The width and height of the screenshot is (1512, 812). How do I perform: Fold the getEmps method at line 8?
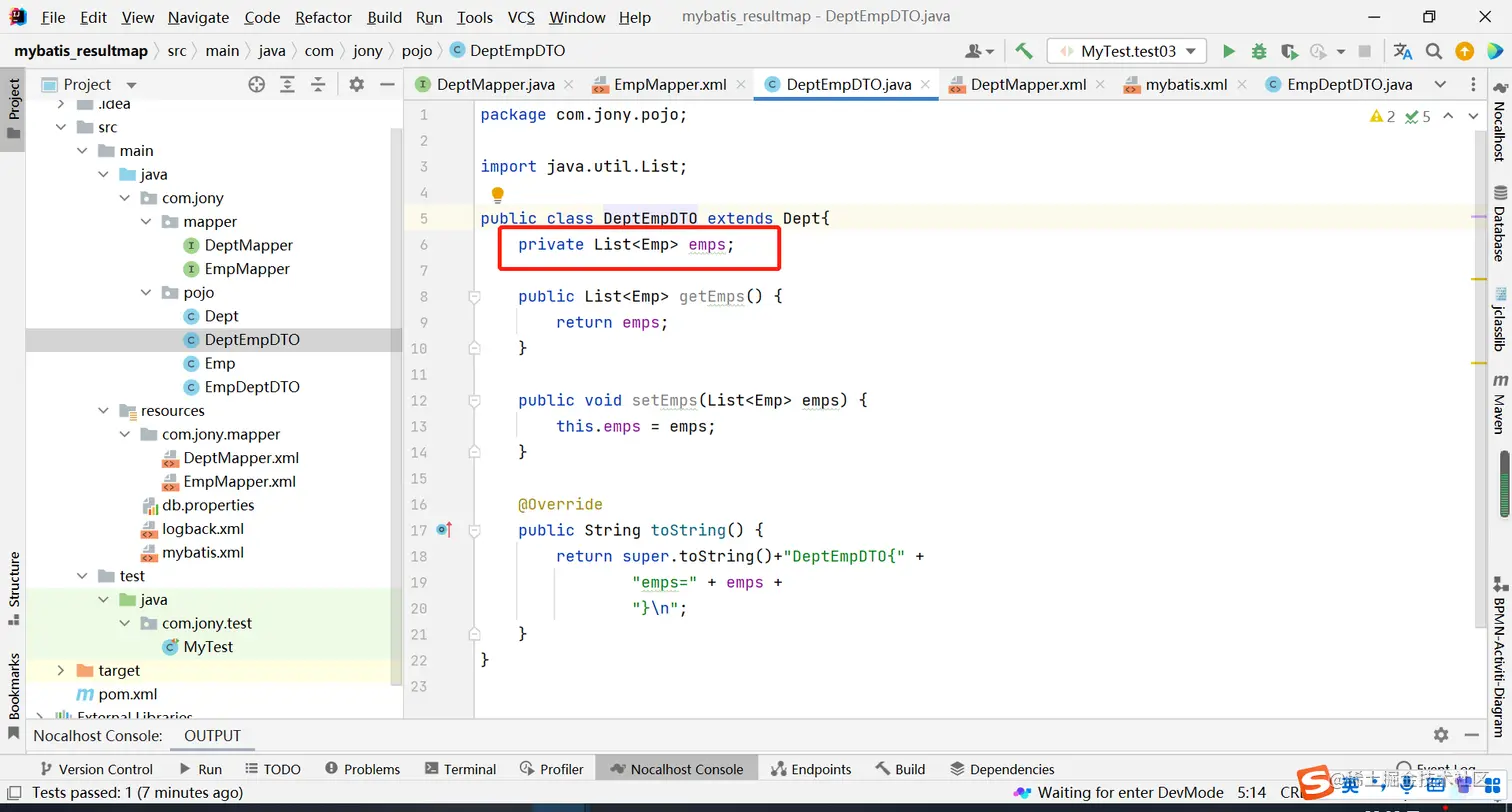[475, 297]
